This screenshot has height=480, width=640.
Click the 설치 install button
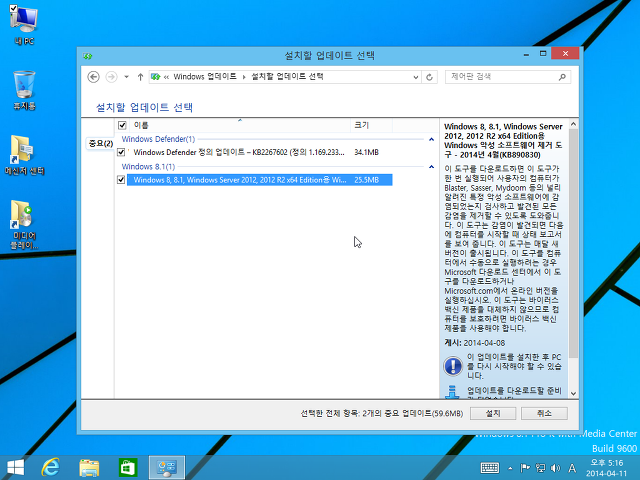pos(493,413)
